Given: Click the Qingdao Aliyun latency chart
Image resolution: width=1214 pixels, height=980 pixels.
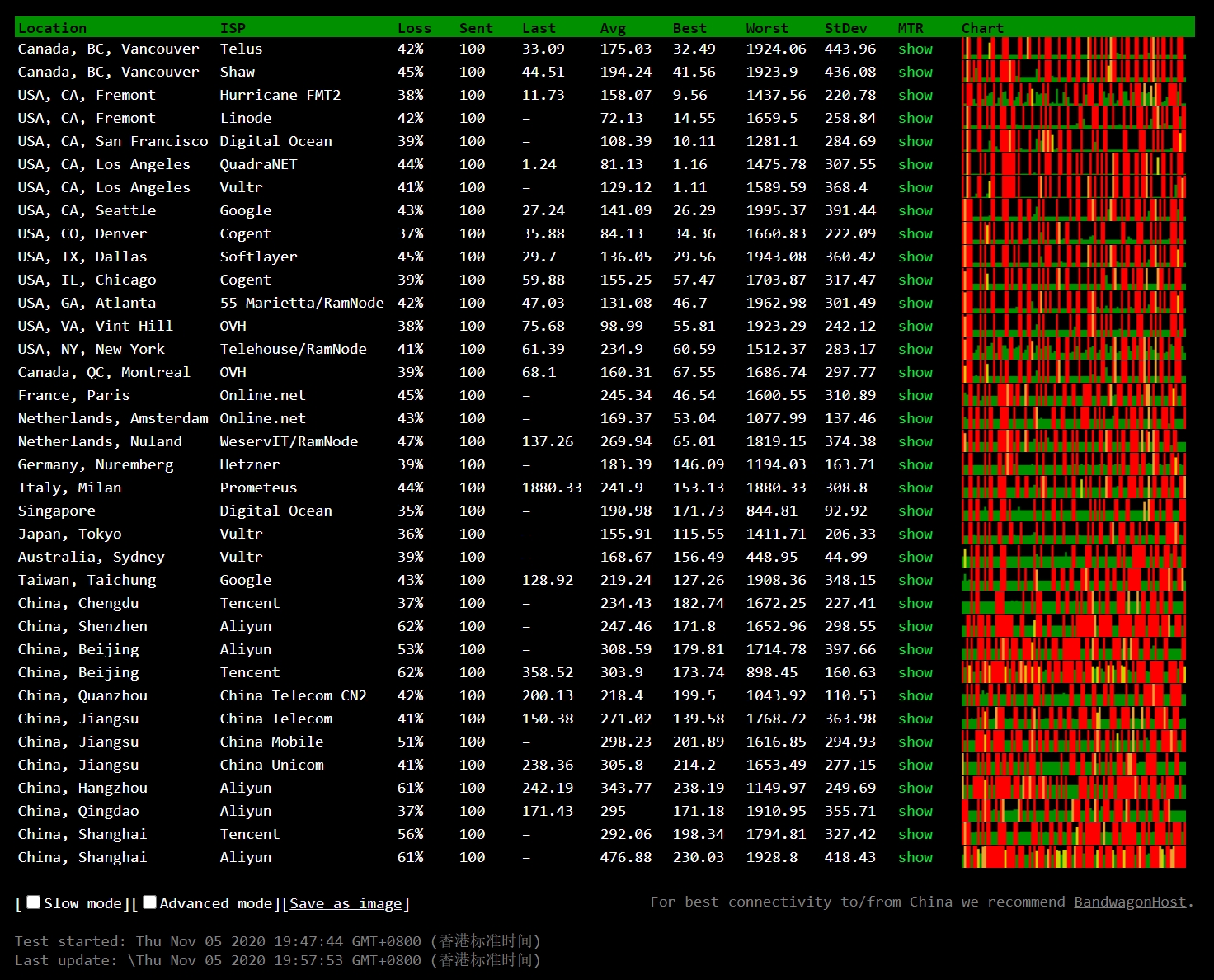Looking at the screenshot, I should point(1074,811).
